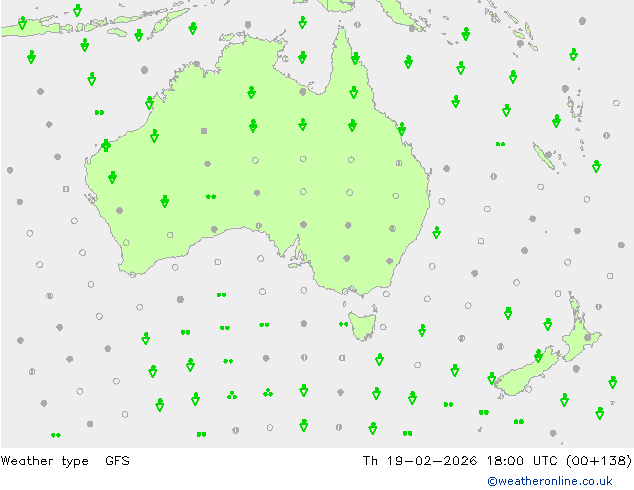
Task: Click the 'Weather type' caption text
Action: 44,461
